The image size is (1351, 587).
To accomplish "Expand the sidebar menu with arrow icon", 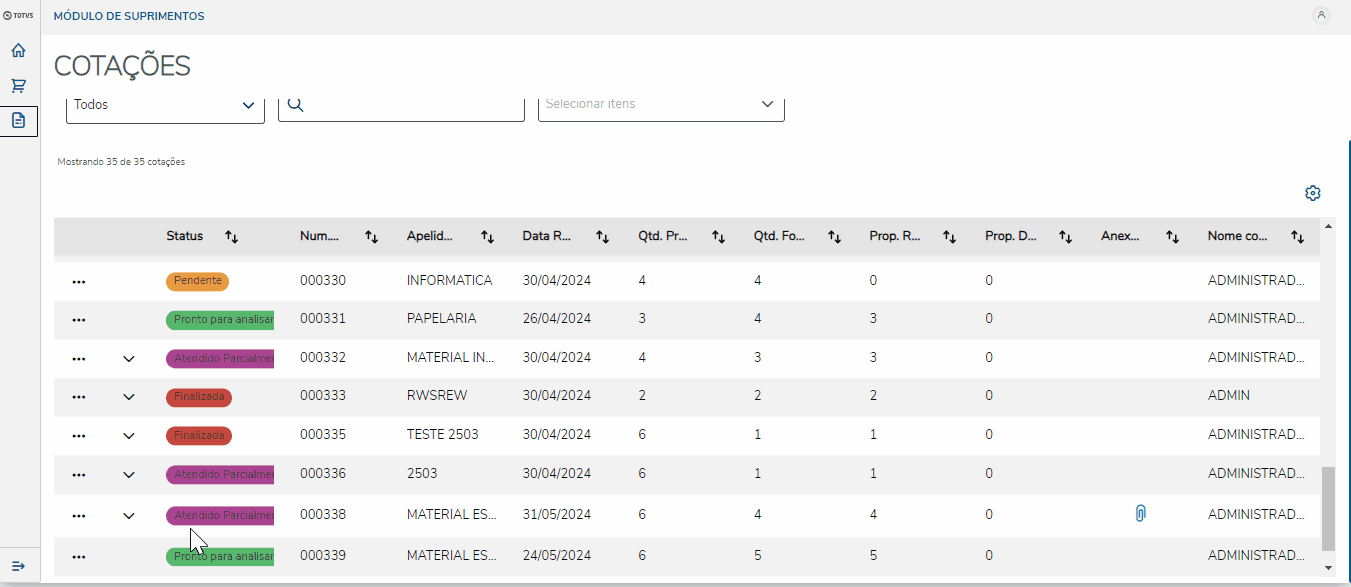I will (18, 566).
